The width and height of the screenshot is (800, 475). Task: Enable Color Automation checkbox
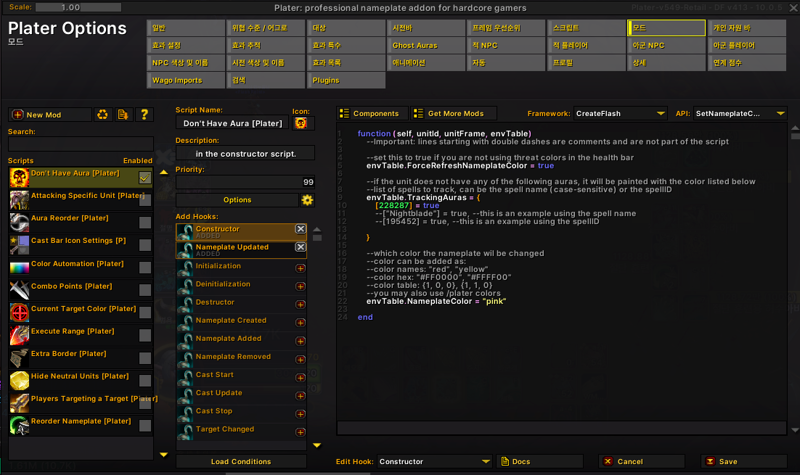pos(145,267)
